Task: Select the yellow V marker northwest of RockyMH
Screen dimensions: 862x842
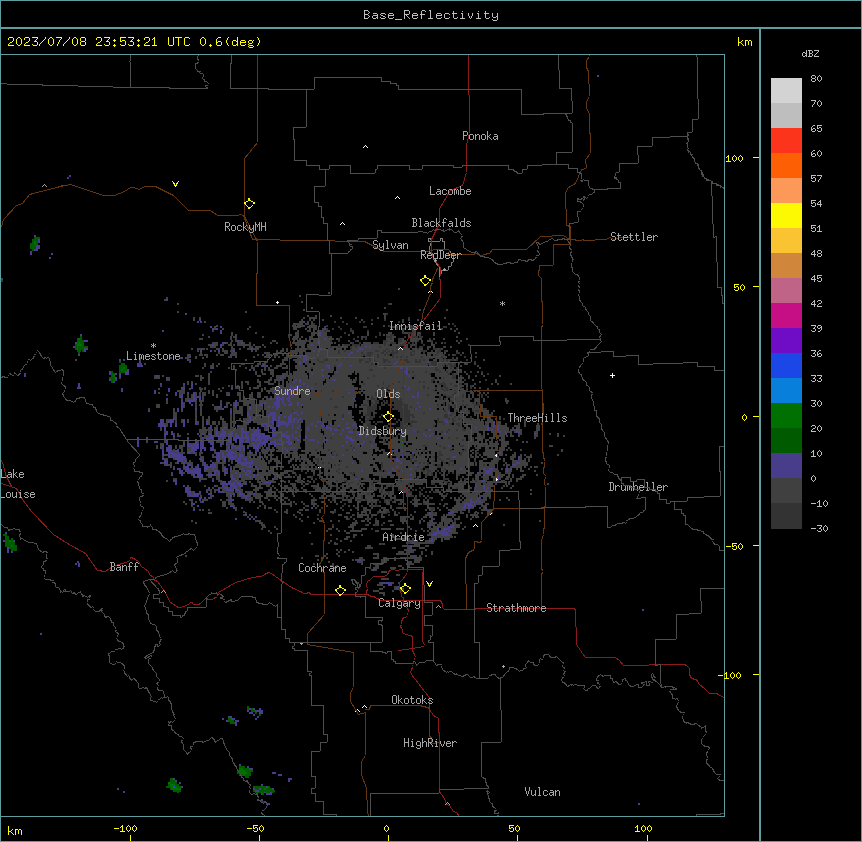Action: 175,184
